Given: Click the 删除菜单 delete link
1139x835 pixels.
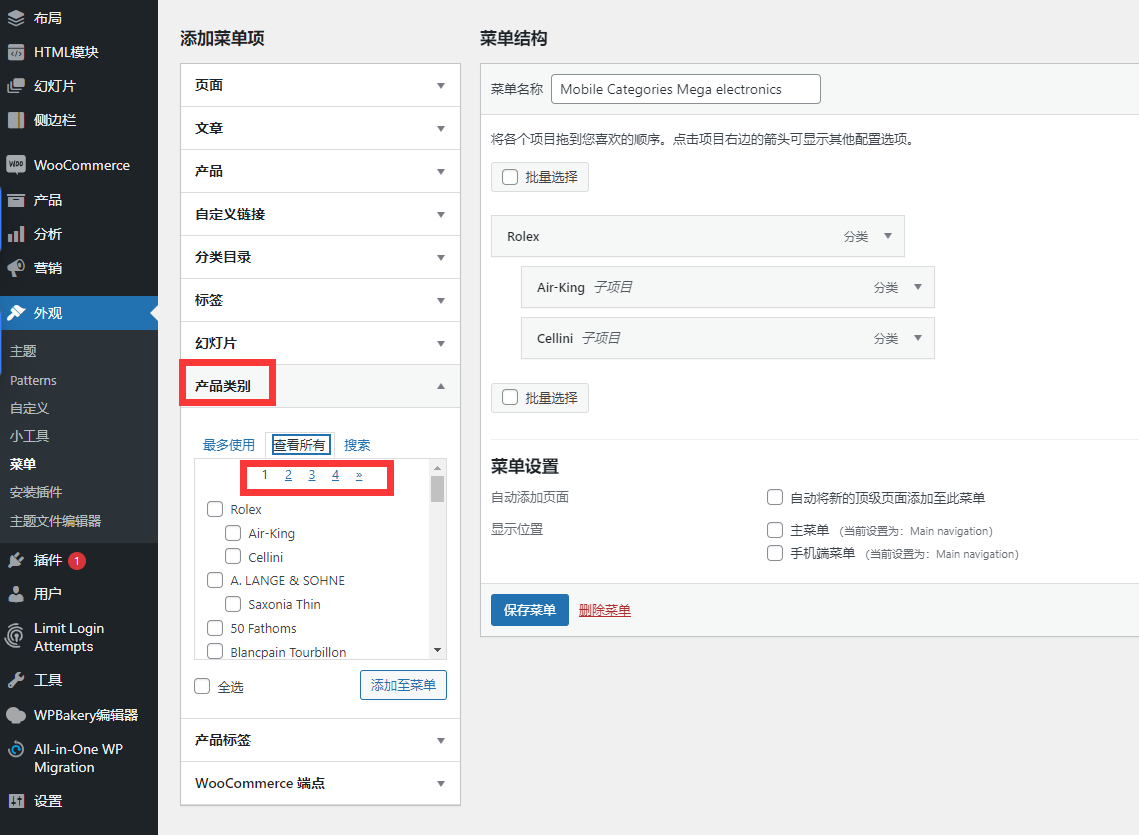Looking at the screenshot, I should (x=604, y=610).
